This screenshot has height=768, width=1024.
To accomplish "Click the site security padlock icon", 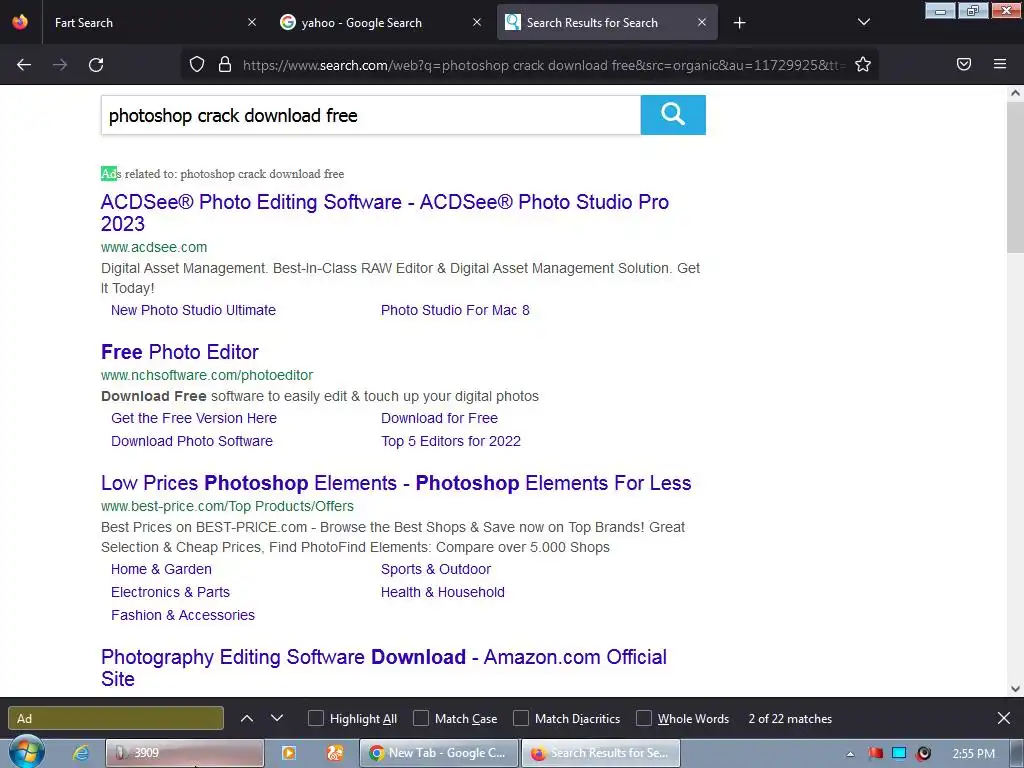I will coord(225,64).
